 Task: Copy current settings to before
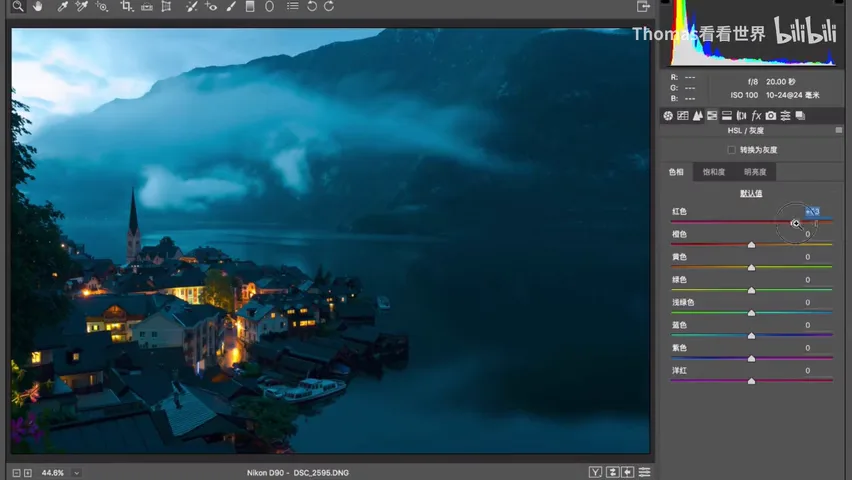(628, 472)
